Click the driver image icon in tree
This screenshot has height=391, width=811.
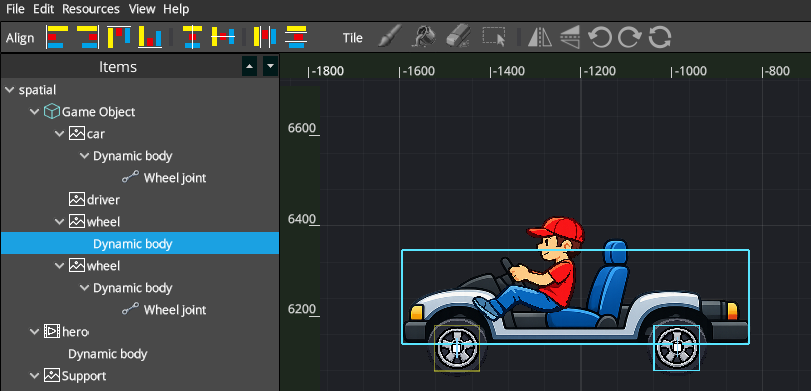tap(77, 199)
